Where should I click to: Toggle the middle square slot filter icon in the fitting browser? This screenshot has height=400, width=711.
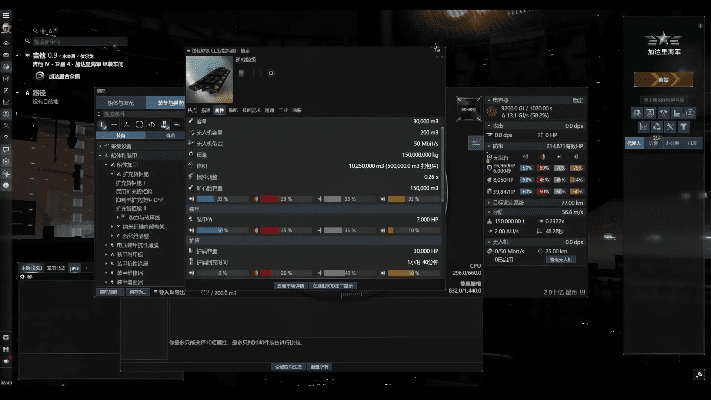pos(138,124)
